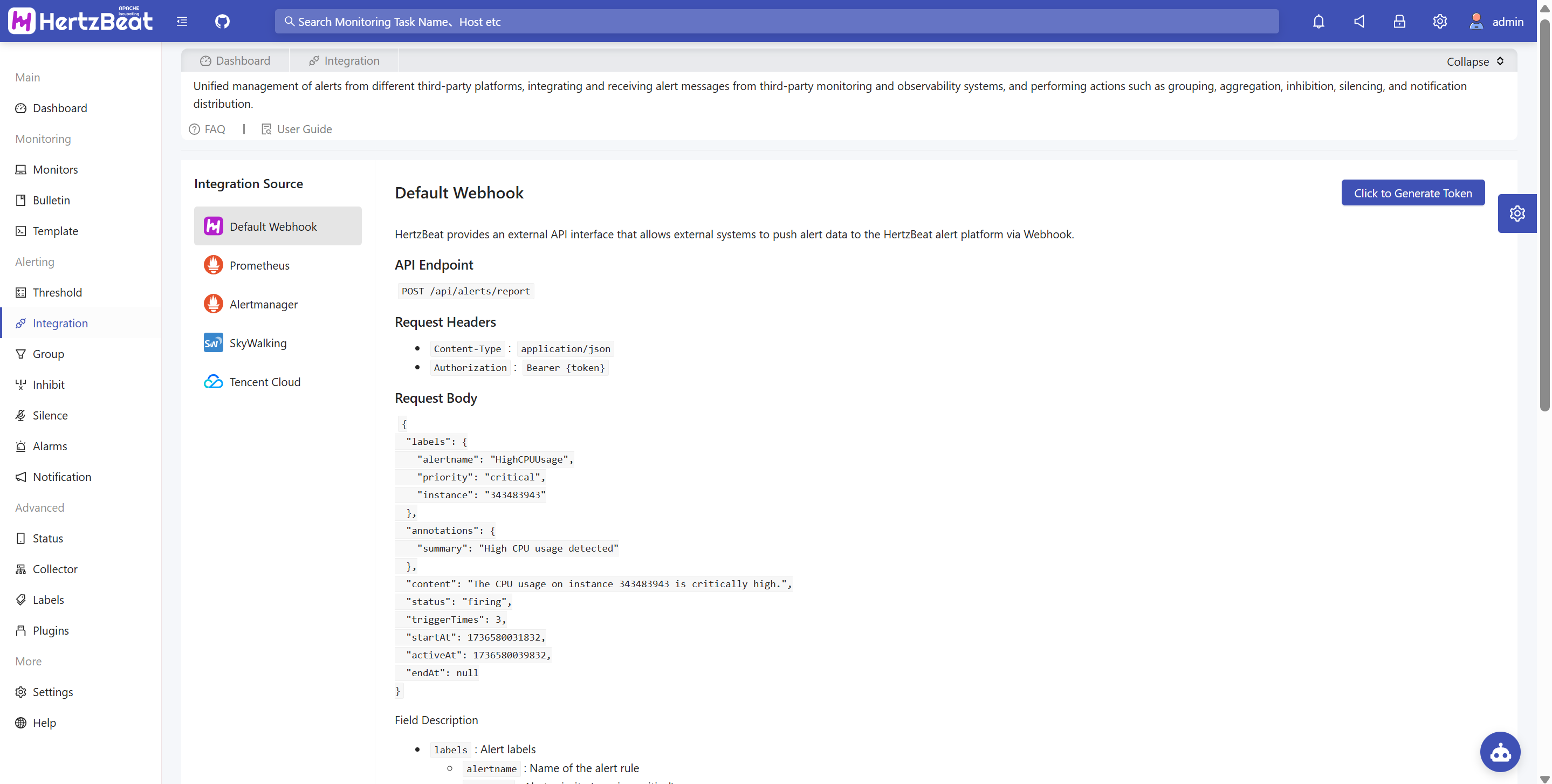Viewport: 1552px width, 784px height.
Task: Click the megaphone announcement icon in header
Action: [x=1359, y=22]
